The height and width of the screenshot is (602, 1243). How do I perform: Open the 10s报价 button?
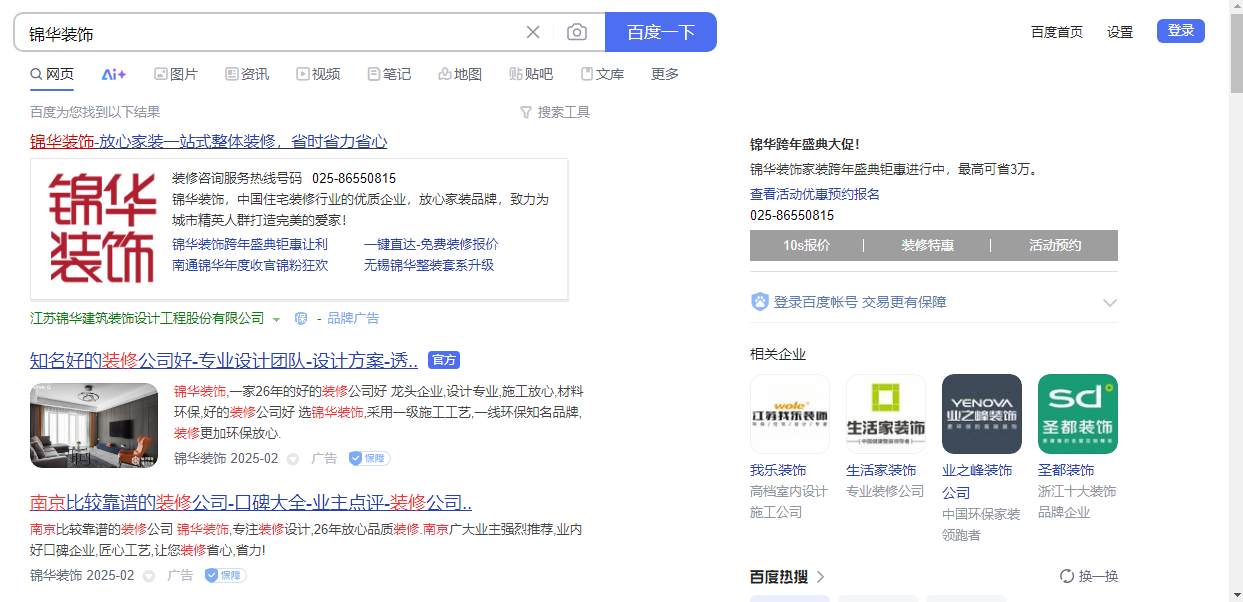tap(806, 245)
